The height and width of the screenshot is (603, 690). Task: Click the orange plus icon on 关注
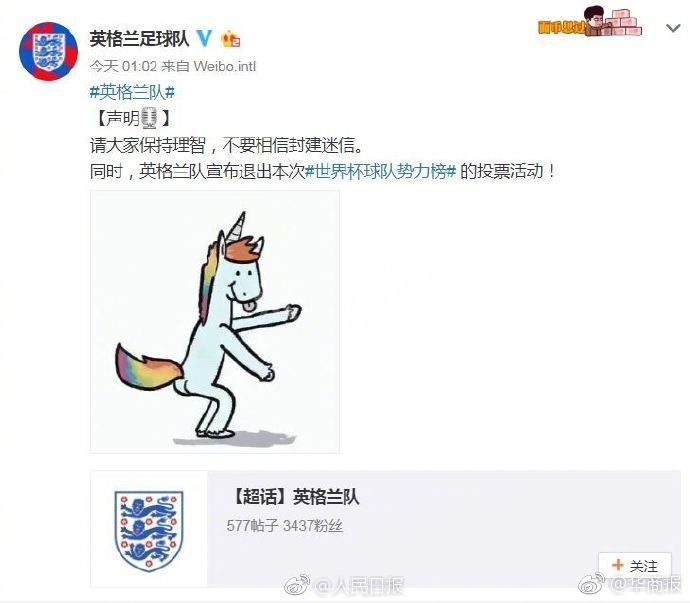(x=617, y=565)
